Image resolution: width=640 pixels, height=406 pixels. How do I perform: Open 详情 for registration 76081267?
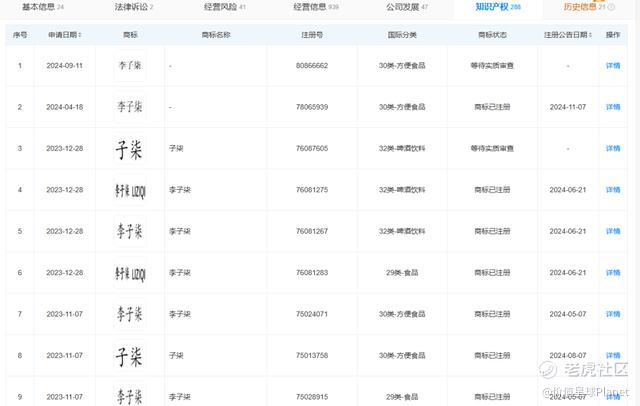[x=613, y=231]
